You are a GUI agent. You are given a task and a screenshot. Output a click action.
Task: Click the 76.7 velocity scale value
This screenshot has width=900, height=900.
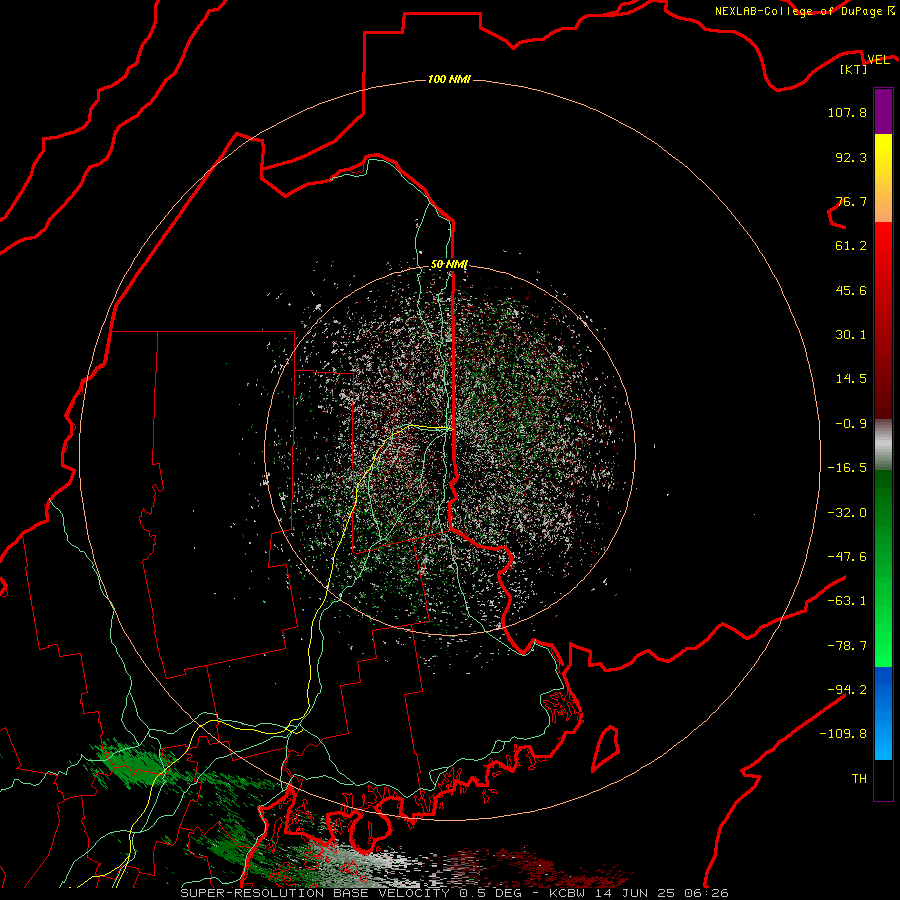851,201
